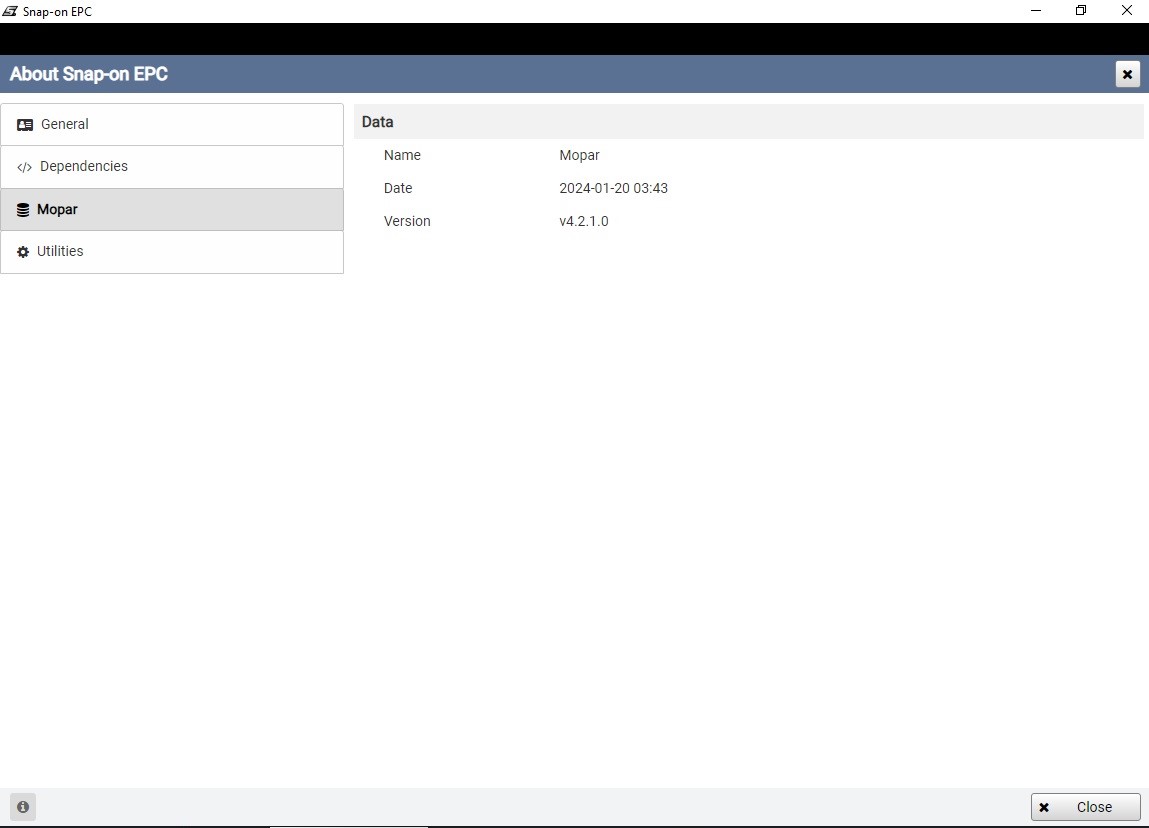This screenshot has height=828, width=1149.
Task: Select the version value v4.2.1.0
Action: 583,221
